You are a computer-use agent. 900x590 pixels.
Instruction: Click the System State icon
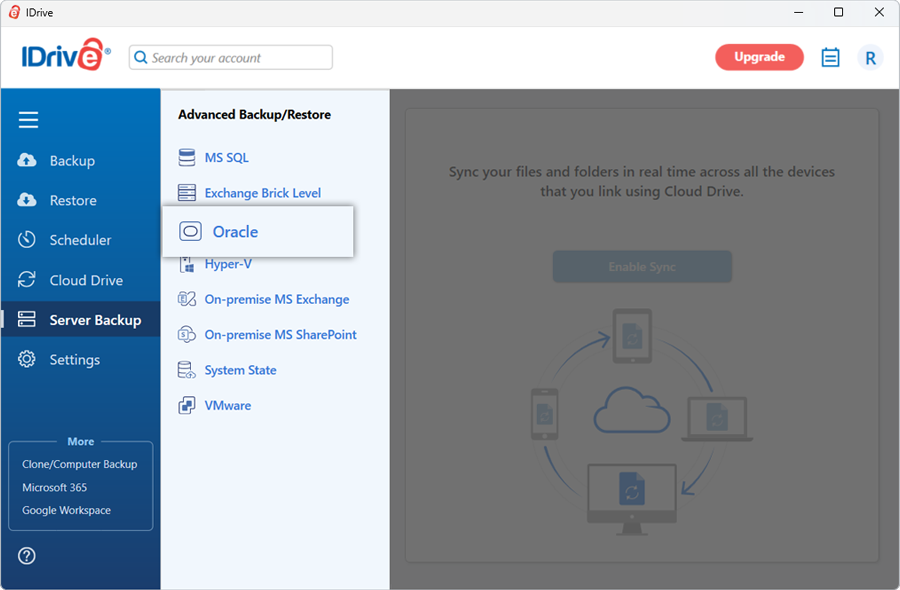pyautogui.click(x=187, y=370)
